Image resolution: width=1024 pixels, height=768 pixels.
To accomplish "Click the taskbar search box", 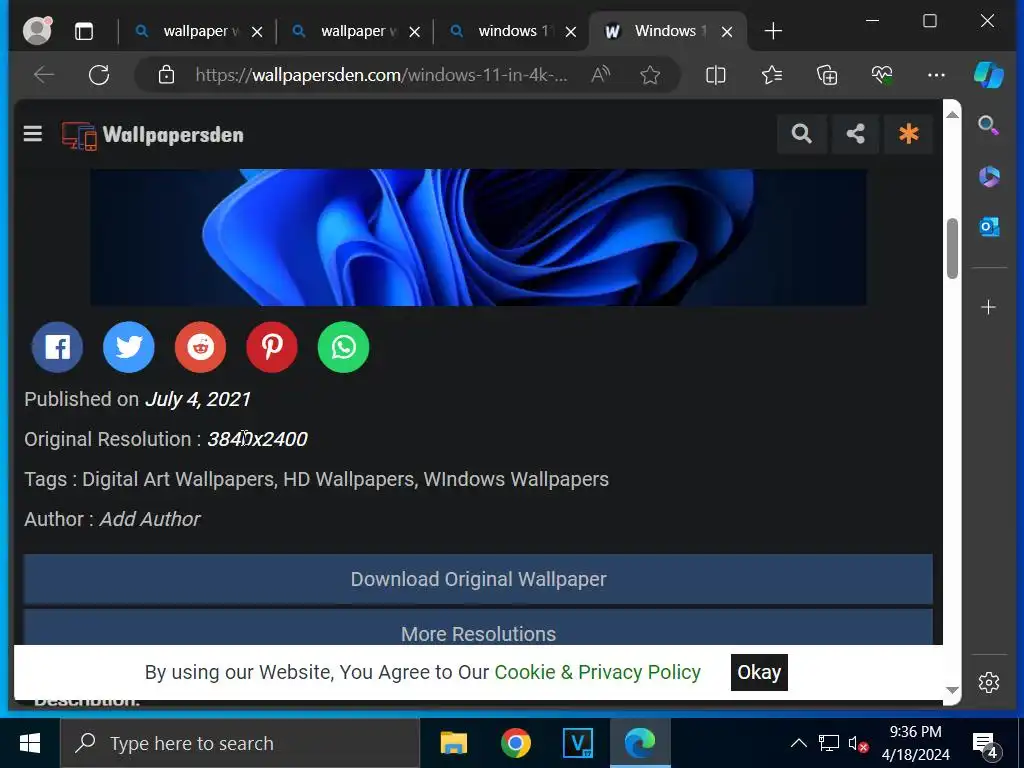I will 240,743.
